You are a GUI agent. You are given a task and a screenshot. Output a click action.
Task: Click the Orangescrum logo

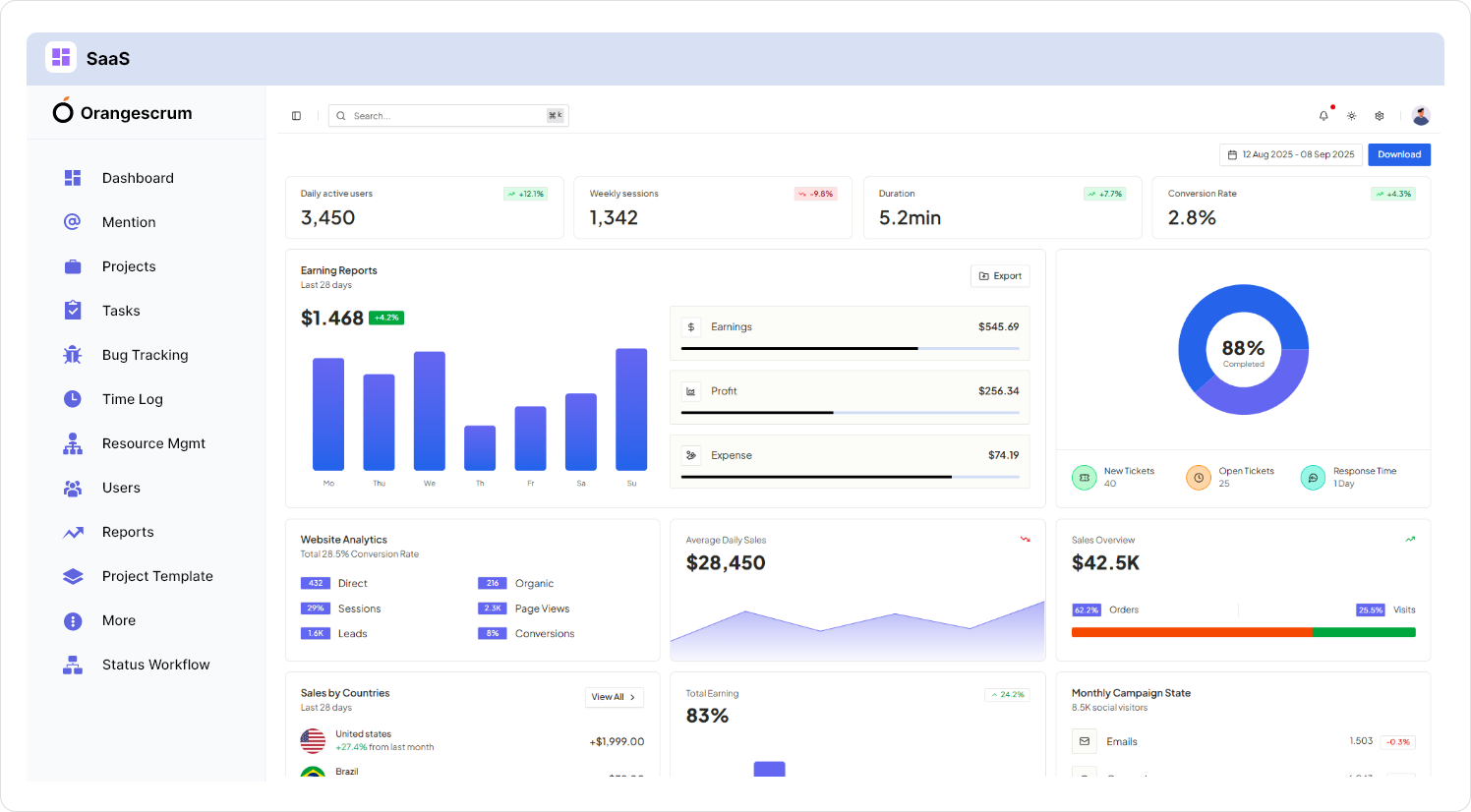click(123, 112)
